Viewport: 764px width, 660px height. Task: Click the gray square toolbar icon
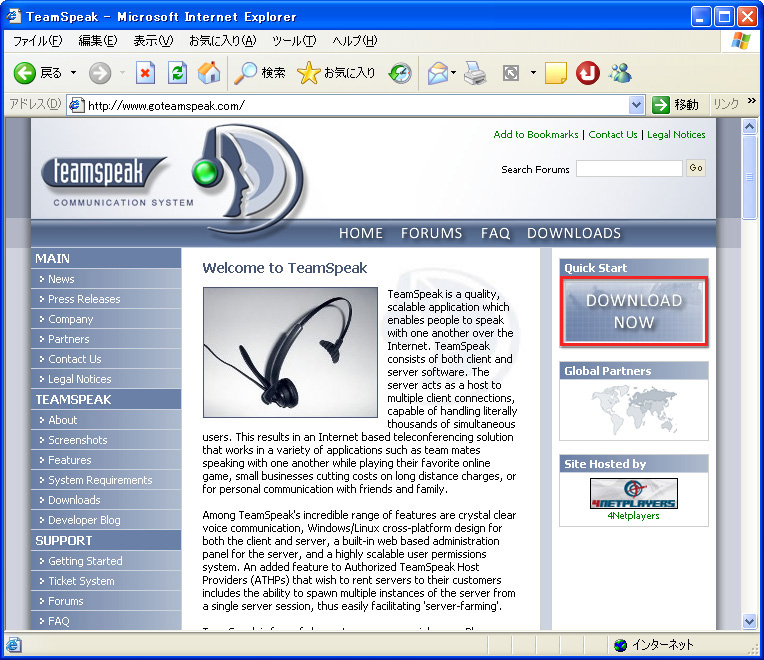point(511,73)
